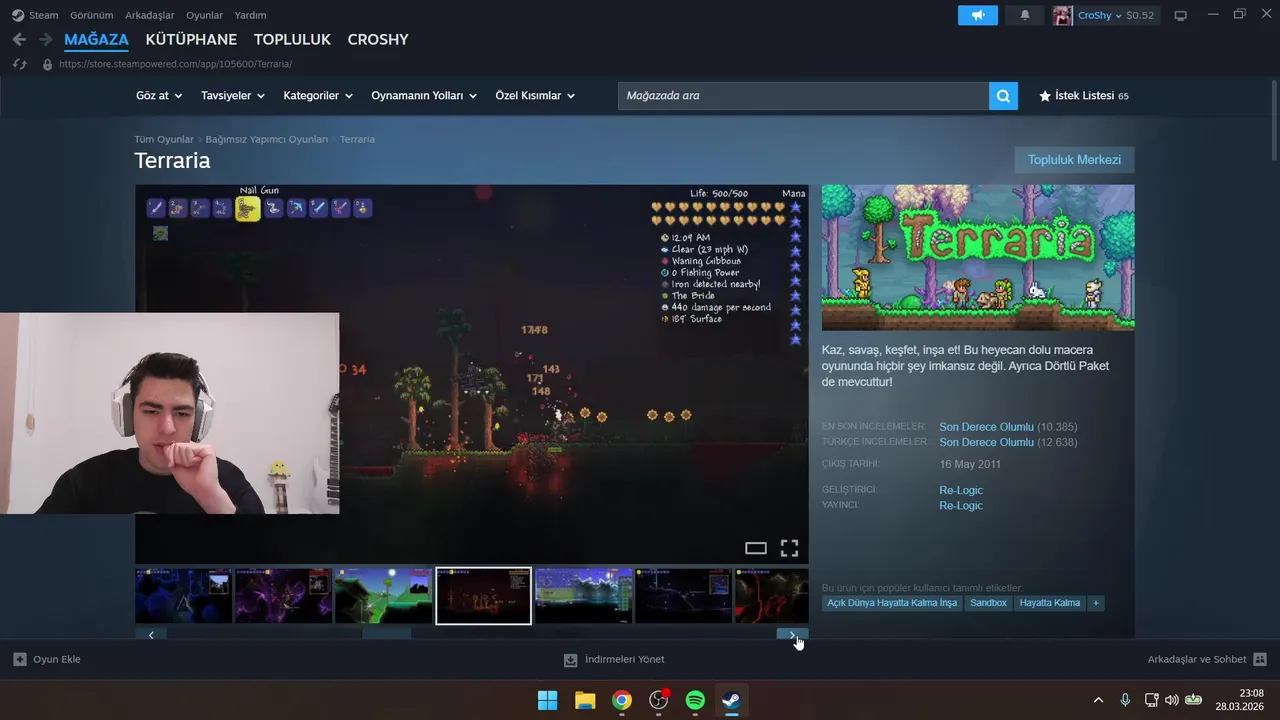Click the Hayatta Kalma tag
Screen dimensions: 1280x720
coord(1050,603)
